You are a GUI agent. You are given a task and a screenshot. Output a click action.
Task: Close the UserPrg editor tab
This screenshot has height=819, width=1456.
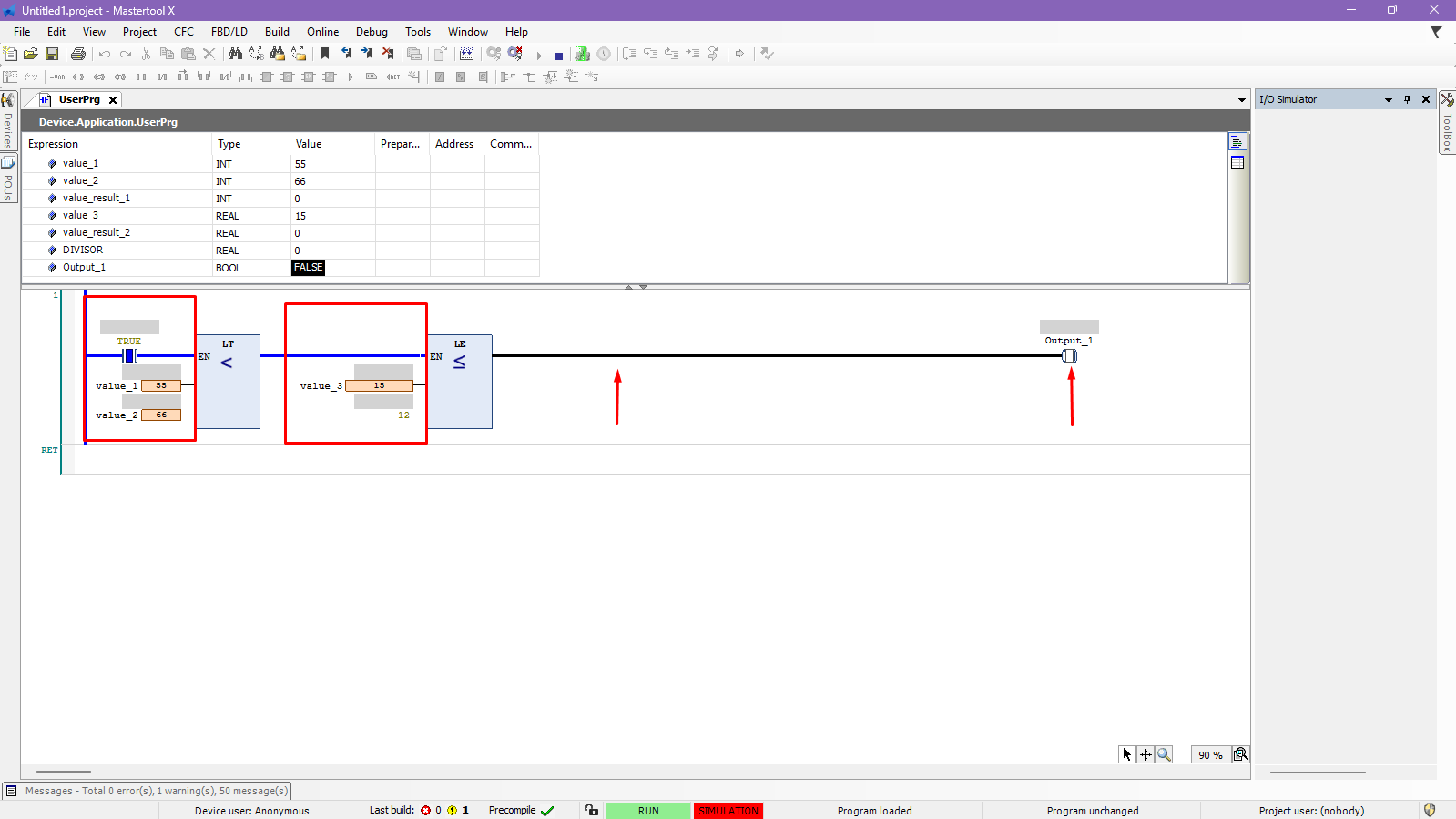coord(113,100)
